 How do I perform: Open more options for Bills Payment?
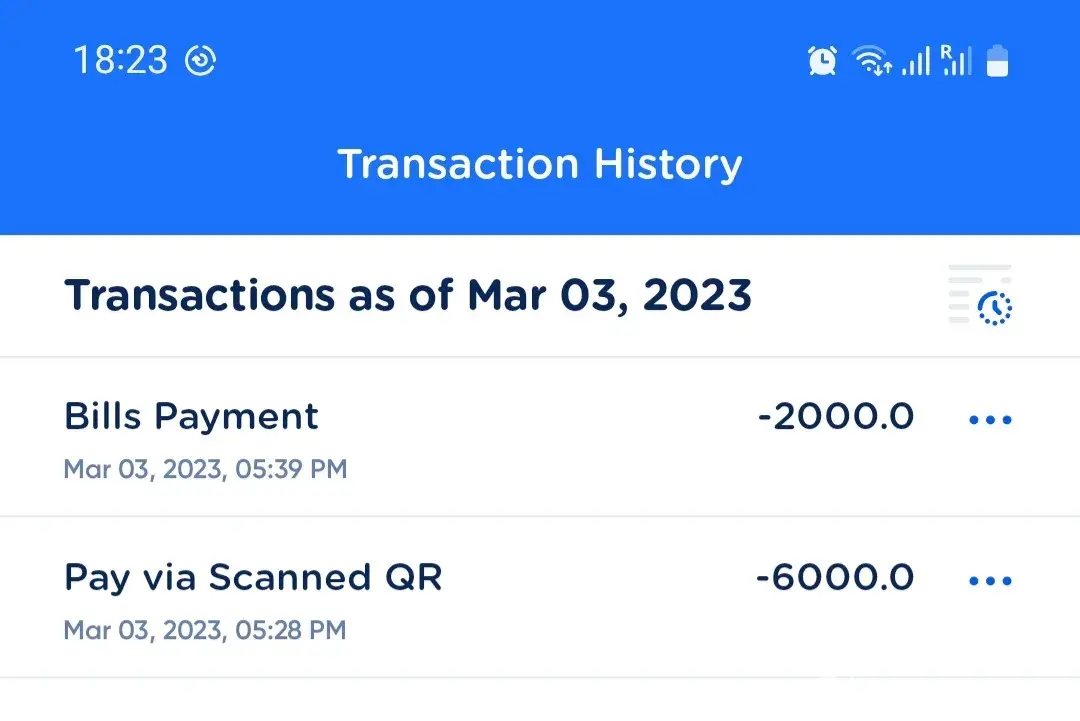[x=990, y=420]
